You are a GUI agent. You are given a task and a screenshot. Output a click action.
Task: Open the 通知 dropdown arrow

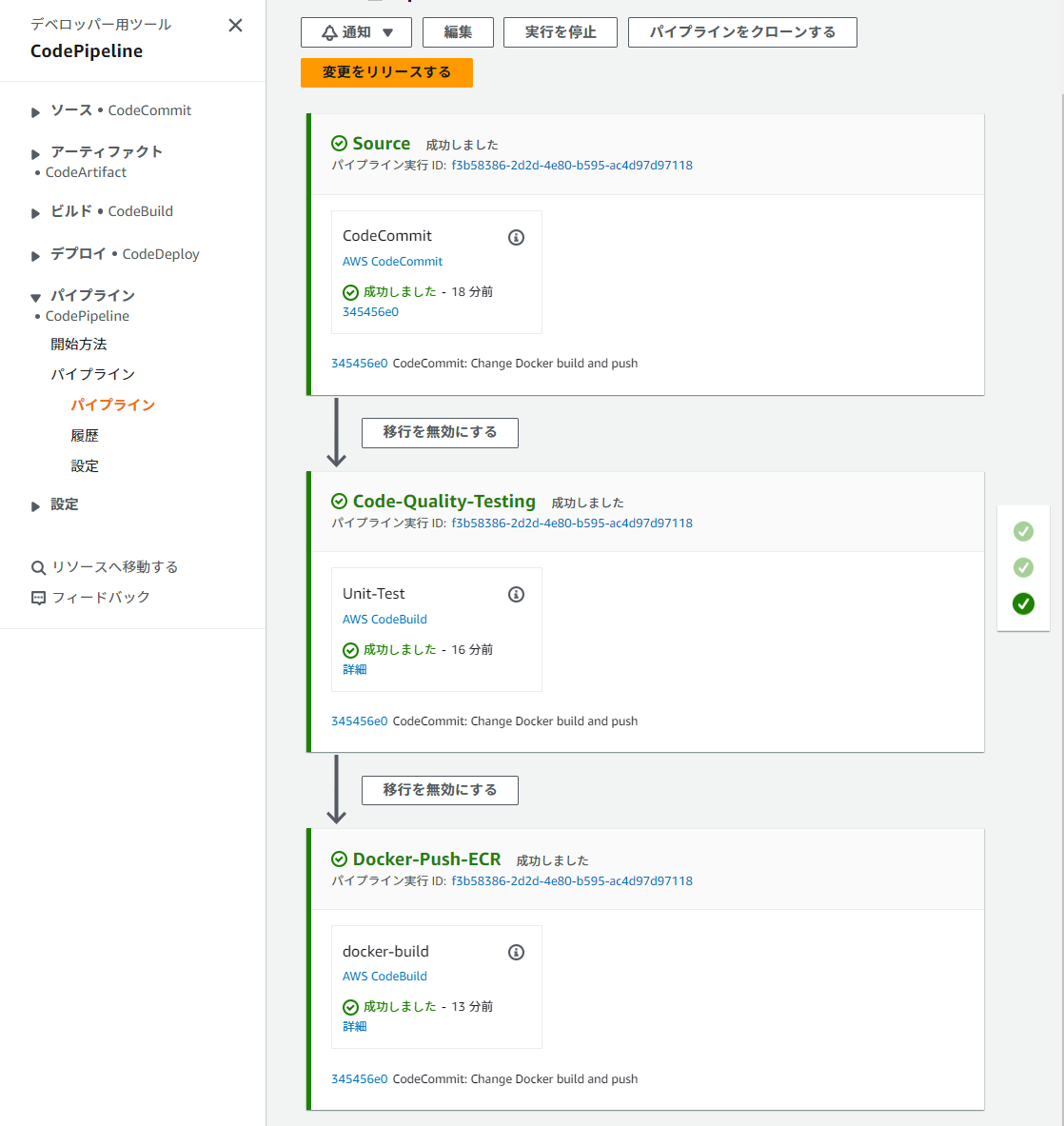coord(387,33)
